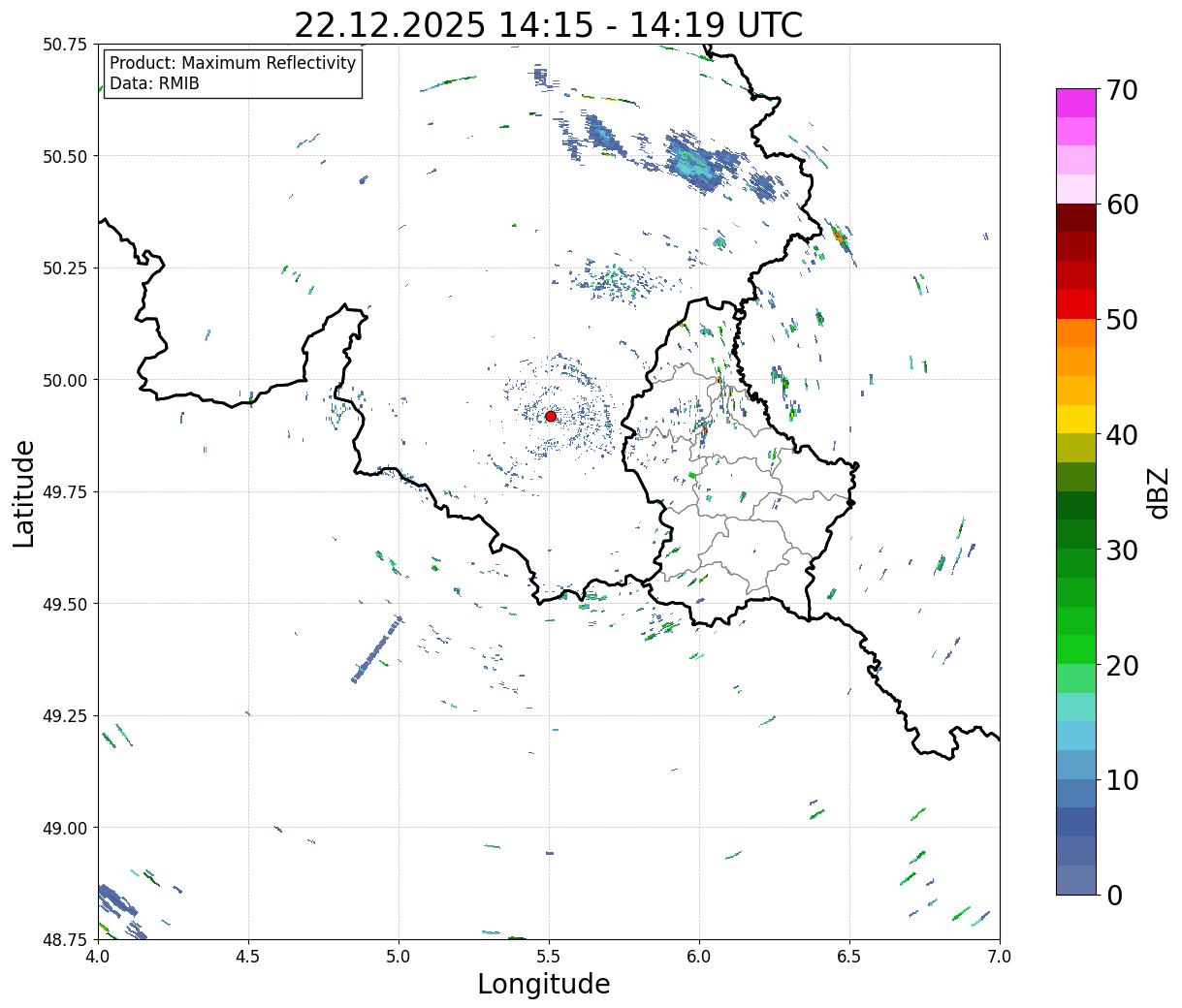The height and width of the screenshot is (1008, 1182).
Task: Click the red radar station marker
Action: (550, 416)
